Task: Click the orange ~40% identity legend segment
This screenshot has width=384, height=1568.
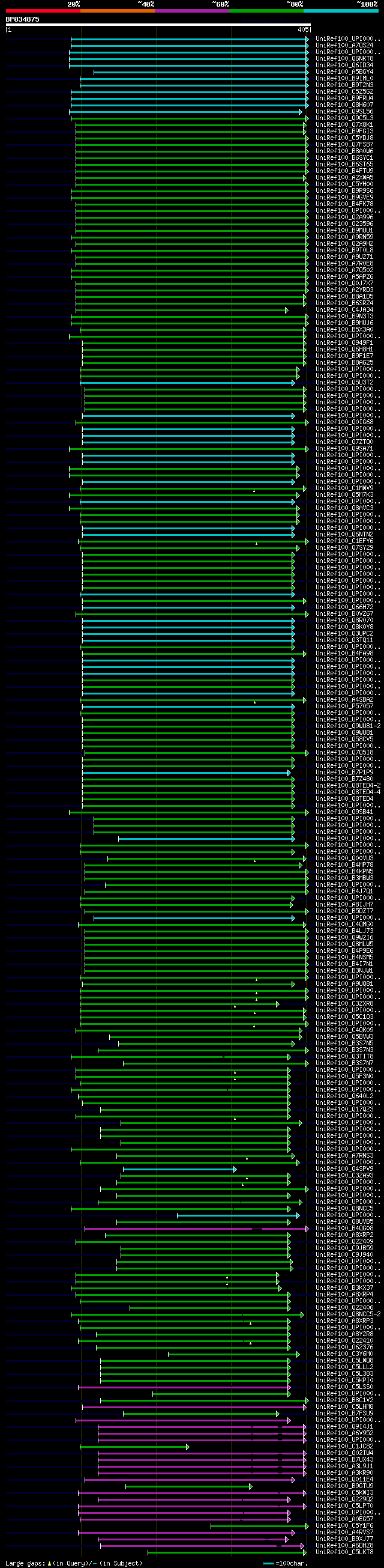Action: (117, 11)
